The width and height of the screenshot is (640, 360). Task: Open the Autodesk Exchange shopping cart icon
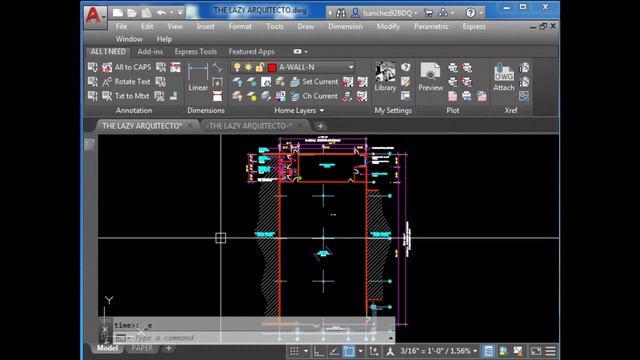coord(428,13)
